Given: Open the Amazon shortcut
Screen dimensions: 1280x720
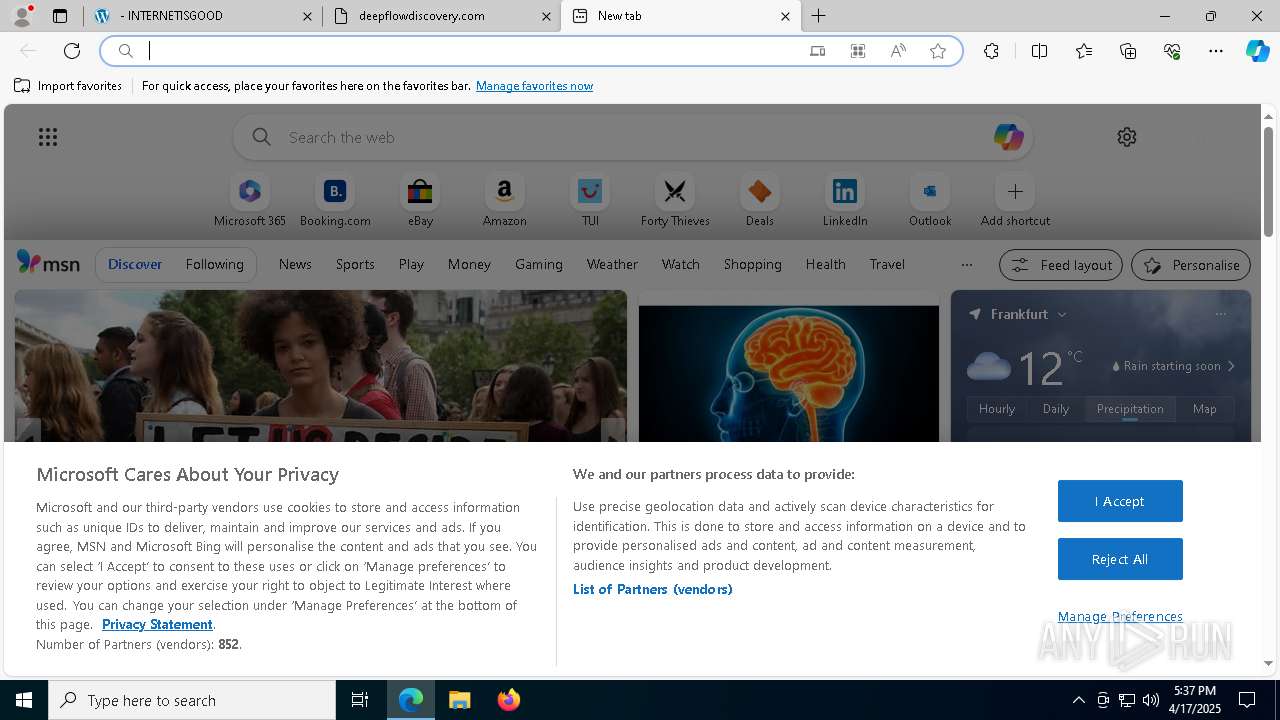Looking at the screenshot, I should click(504, 201).
